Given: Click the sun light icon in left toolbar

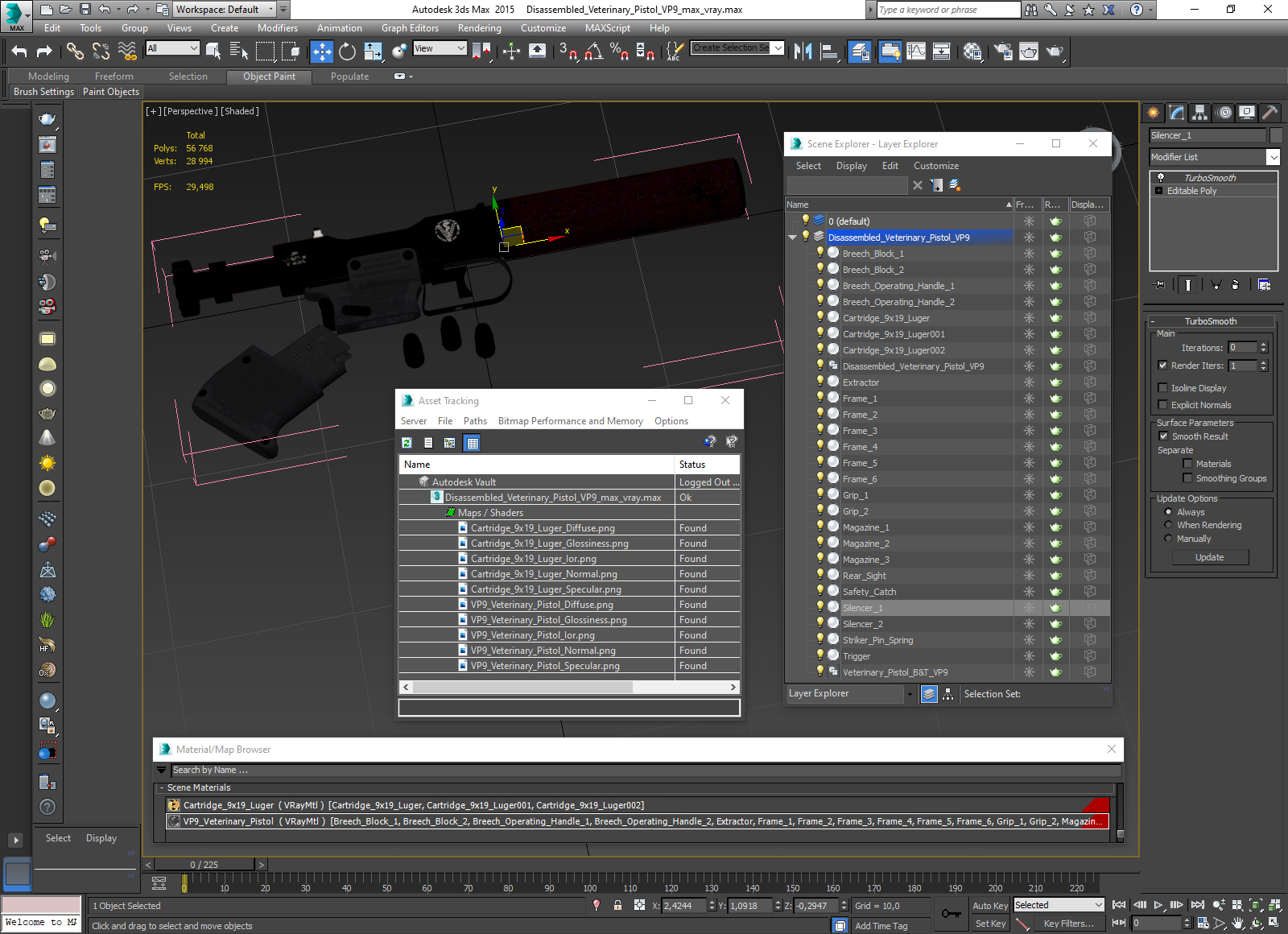Looking at the screenshot, I should pyautogui.click(x=47, y=463).
